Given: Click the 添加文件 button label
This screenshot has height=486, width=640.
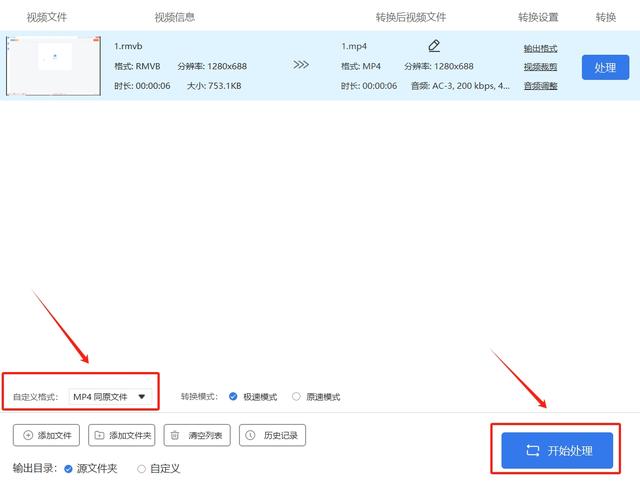Looking at the screenshot, I should [54, 435].
